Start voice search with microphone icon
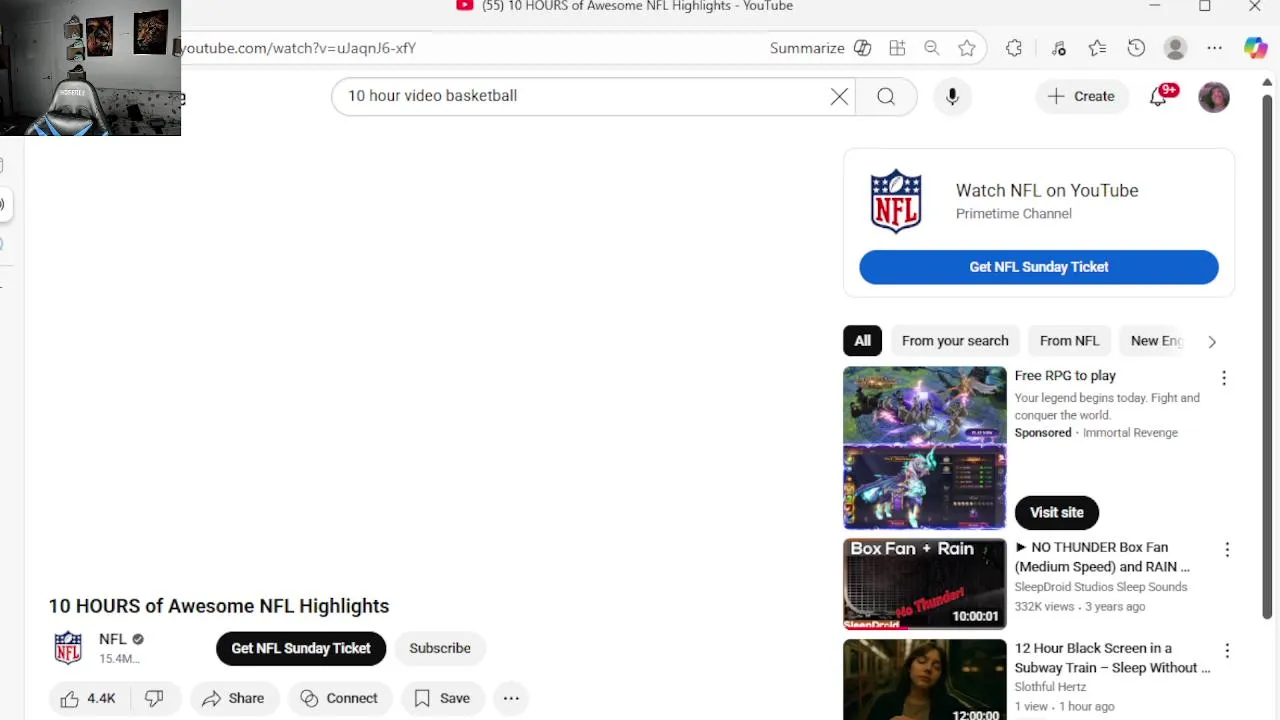 coord(952,96)
